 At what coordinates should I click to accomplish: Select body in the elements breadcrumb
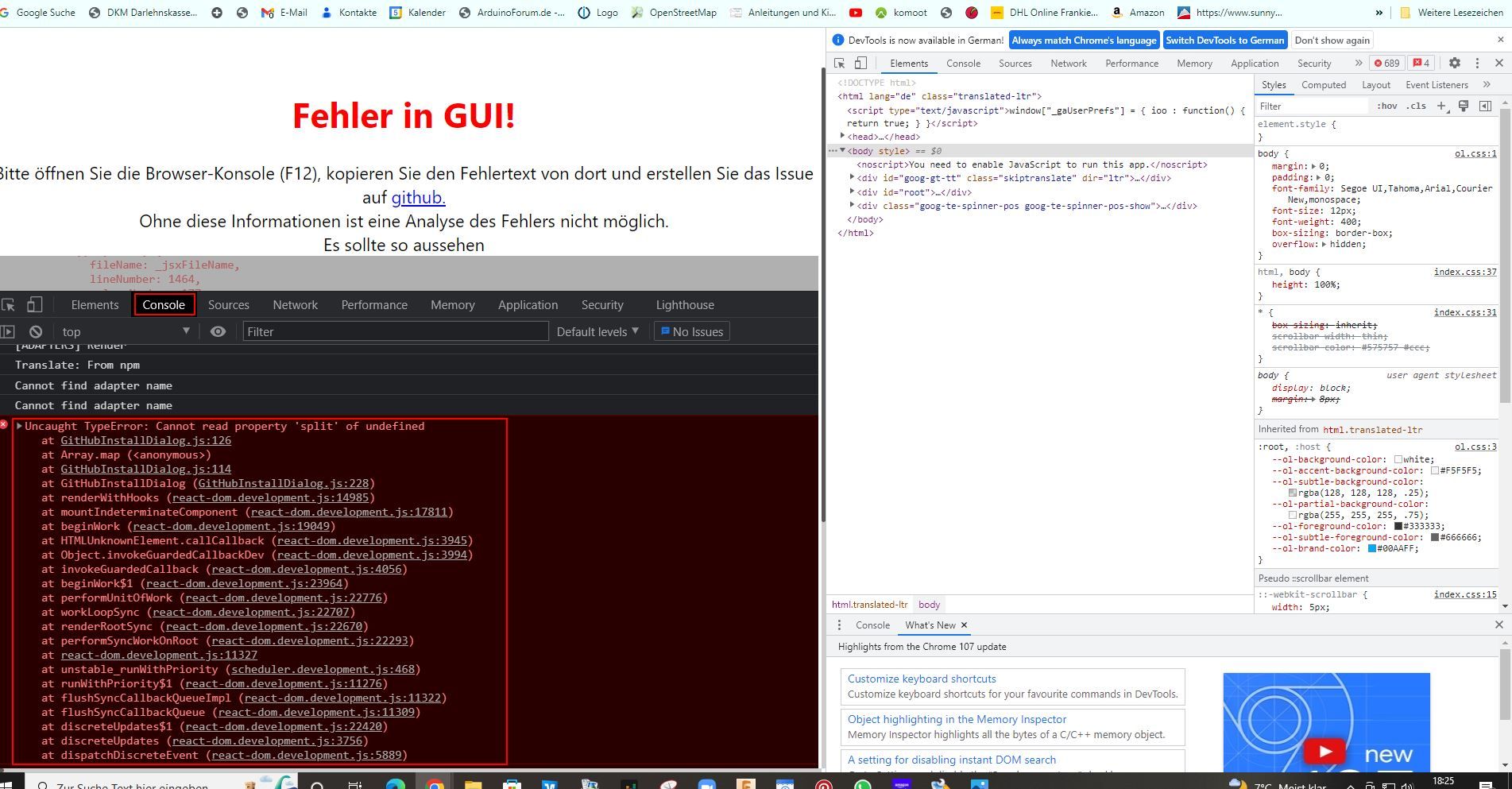point(929,605)
